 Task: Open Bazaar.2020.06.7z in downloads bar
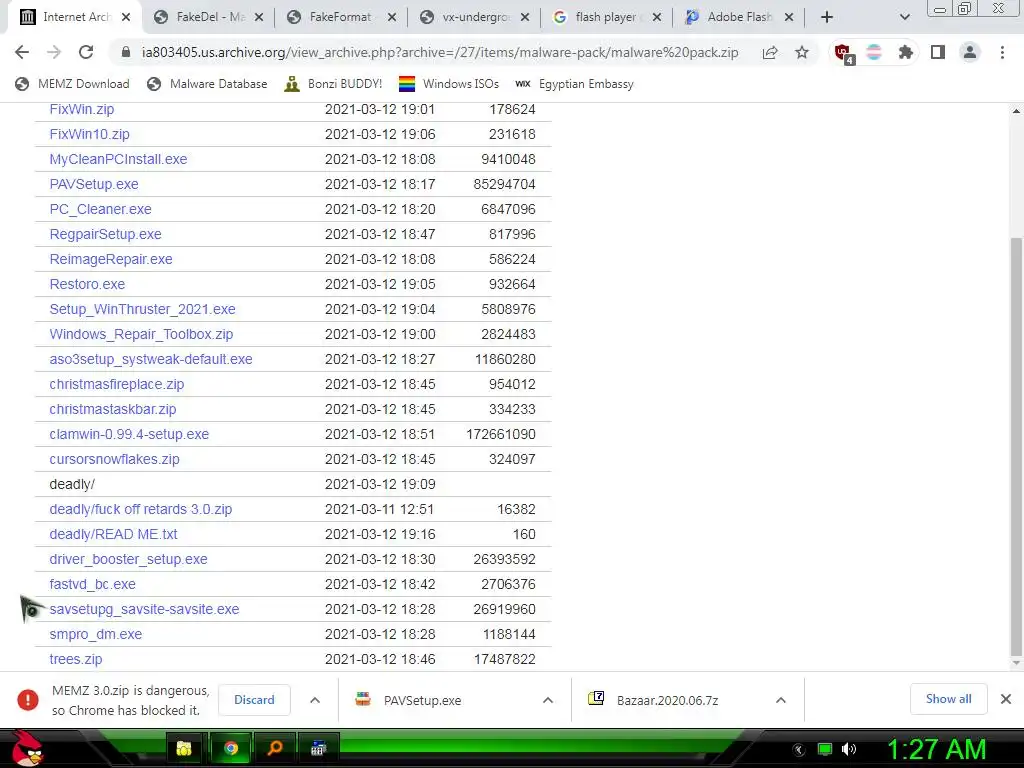pos(667,700)
